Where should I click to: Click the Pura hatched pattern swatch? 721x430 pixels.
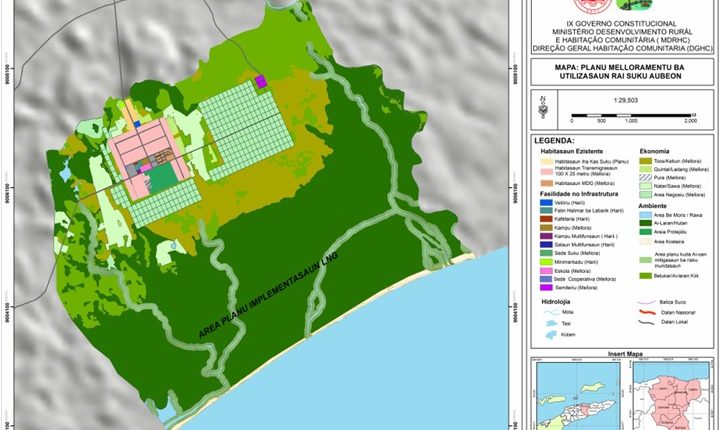click(643, 177)
